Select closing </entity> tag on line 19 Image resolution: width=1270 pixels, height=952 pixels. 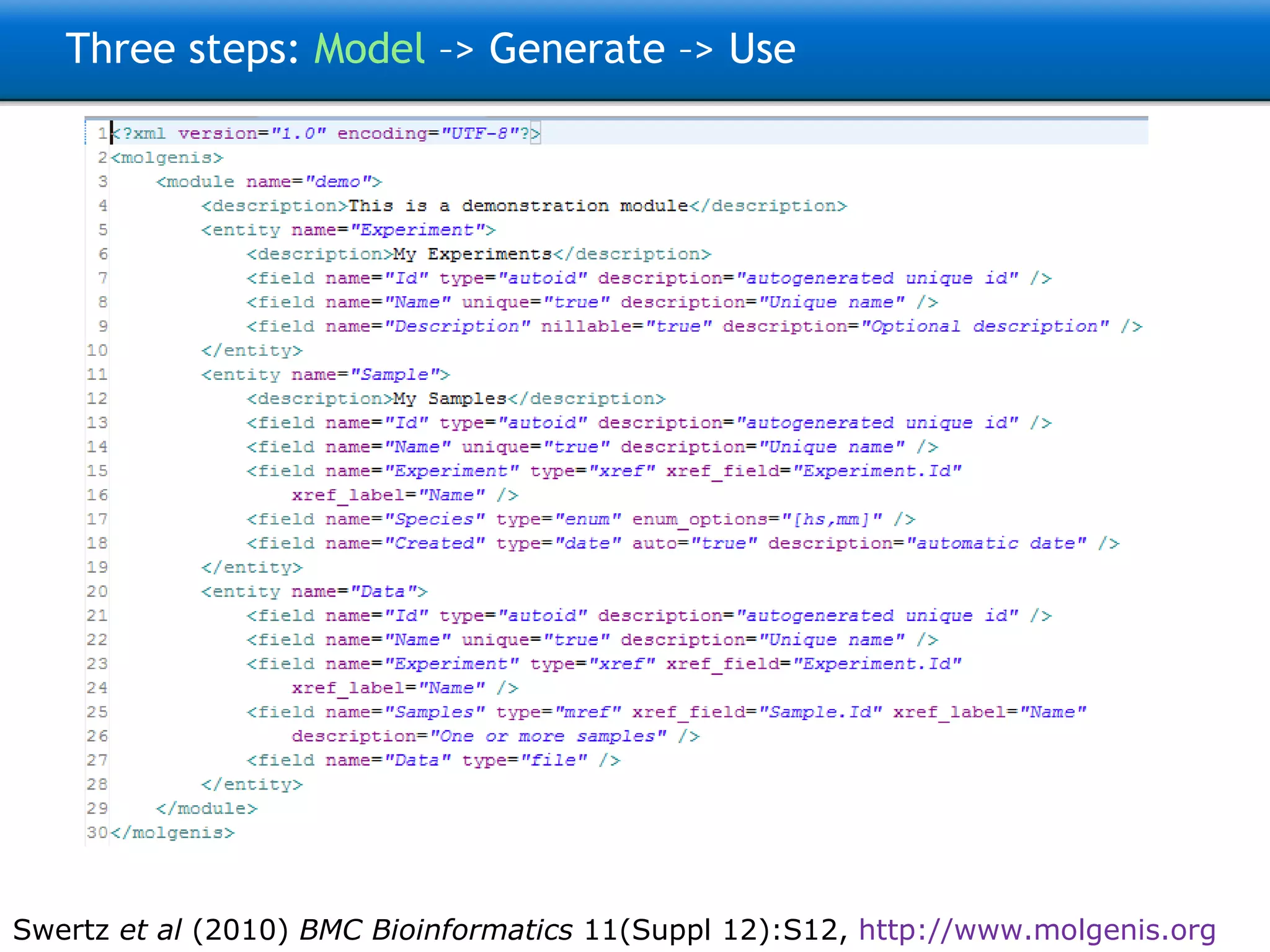pos(252,568)
